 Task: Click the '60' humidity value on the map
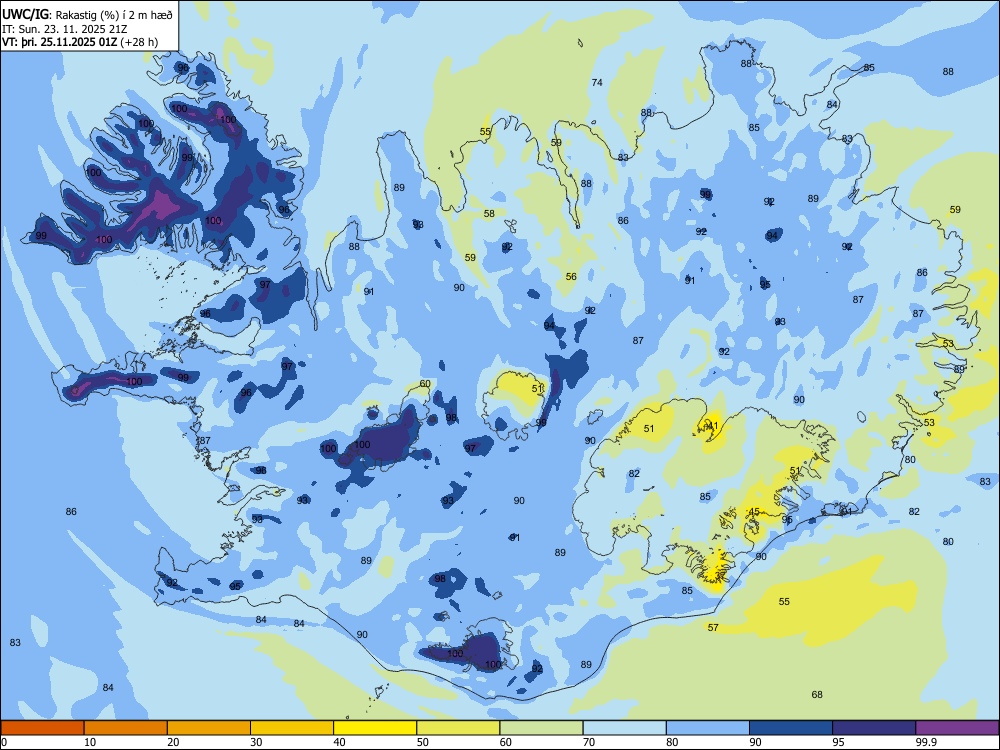coord(425,384)
